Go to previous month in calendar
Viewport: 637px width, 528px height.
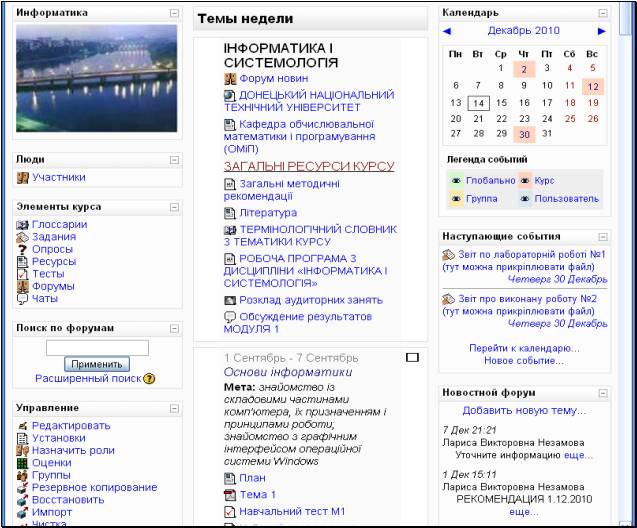click(447, 31)
